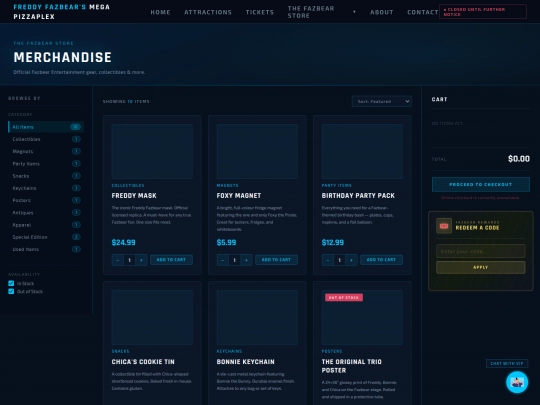
Task: Expand The Fazbear Store menu arrow
Action: [x=354, y=12]
